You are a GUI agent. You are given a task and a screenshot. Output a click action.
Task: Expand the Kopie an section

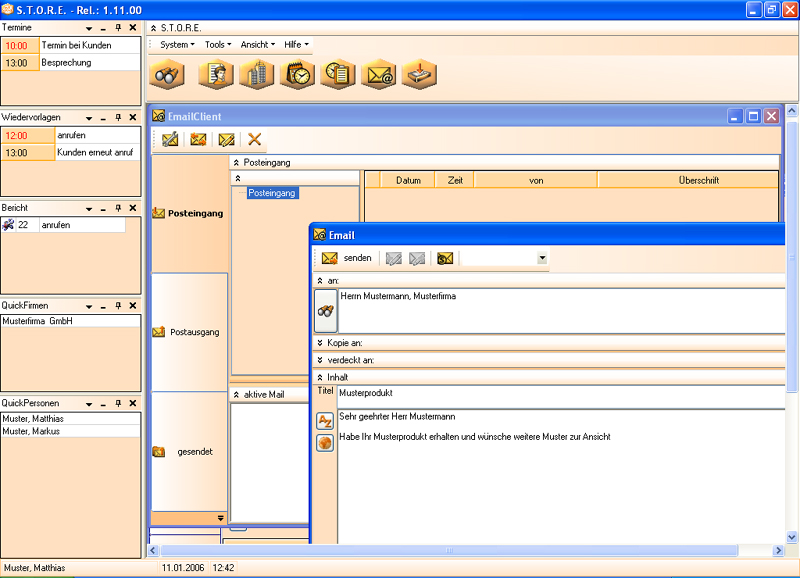[x=320, y=343]
